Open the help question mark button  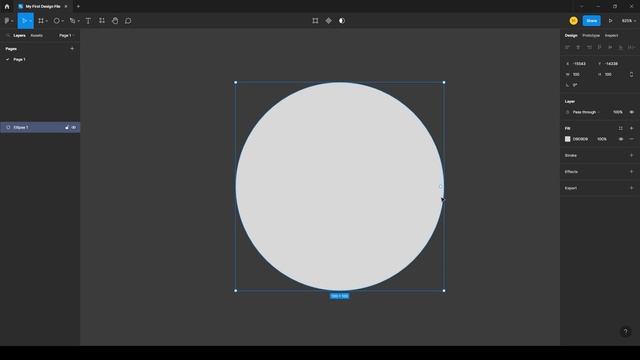coord(625,331)
